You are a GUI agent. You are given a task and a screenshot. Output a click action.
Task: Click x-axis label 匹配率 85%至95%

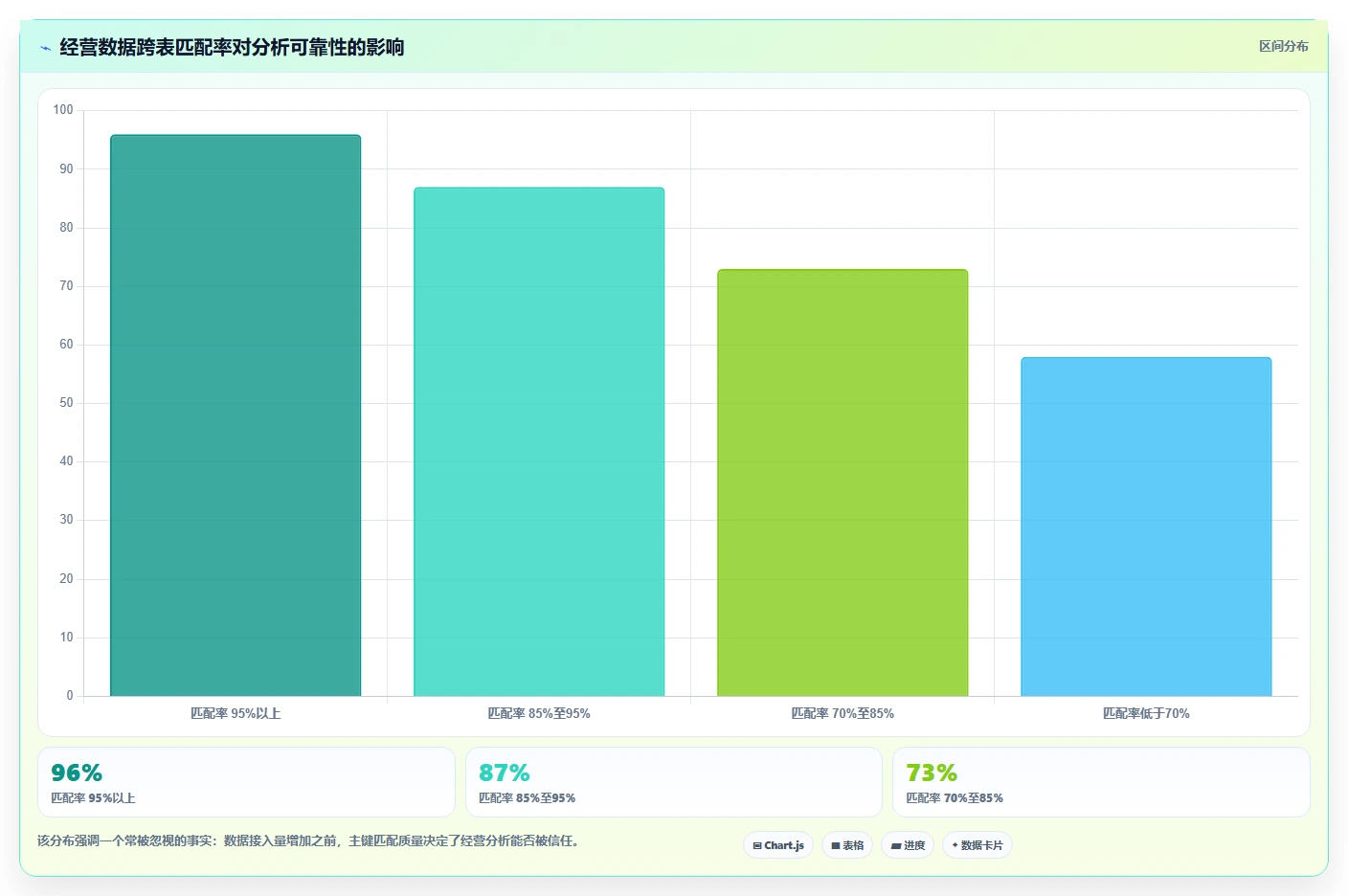539,713
